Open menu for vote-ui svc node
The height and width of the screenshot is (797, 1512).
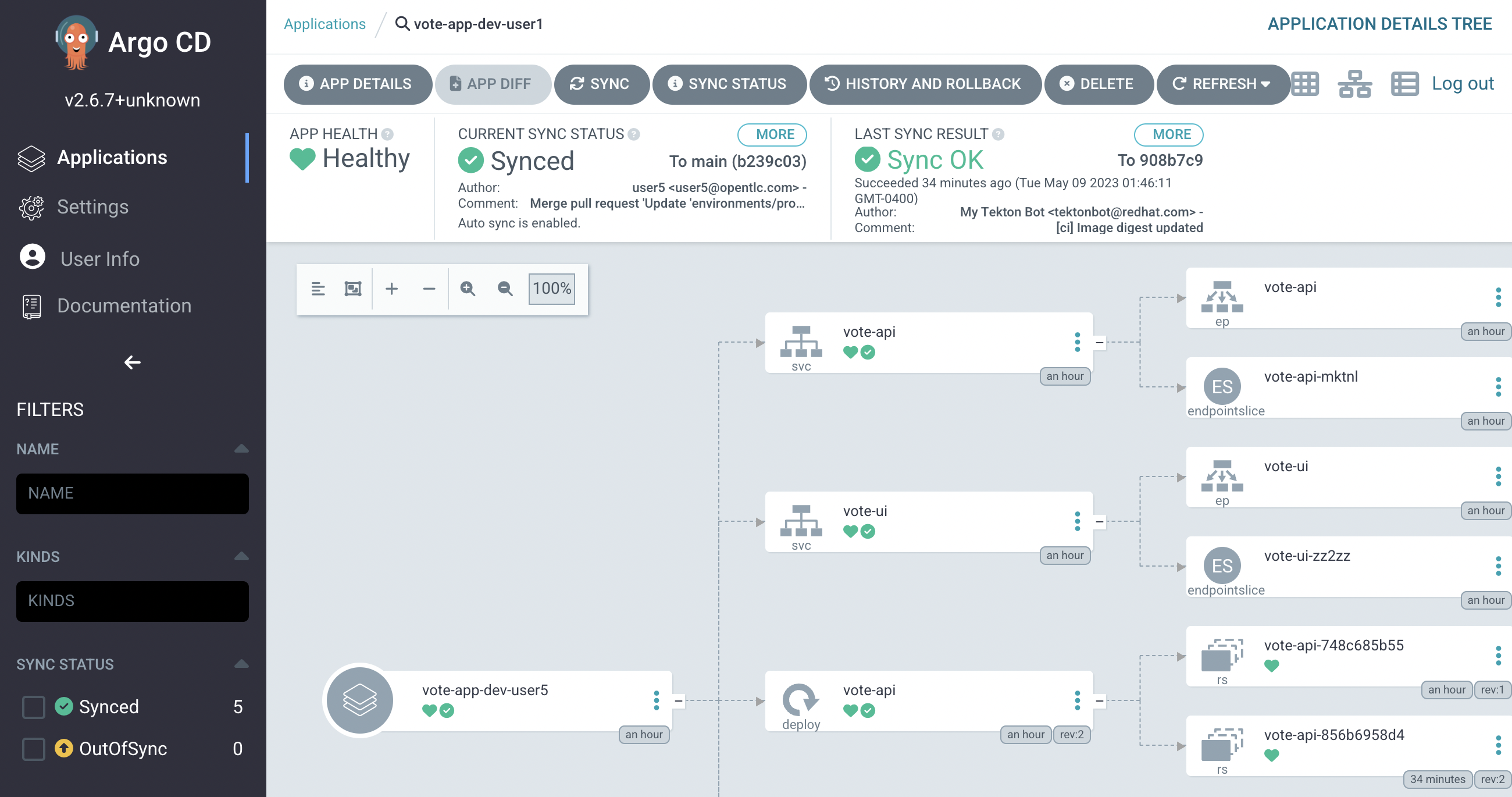pyautogui.click(x=1077, y=521)
